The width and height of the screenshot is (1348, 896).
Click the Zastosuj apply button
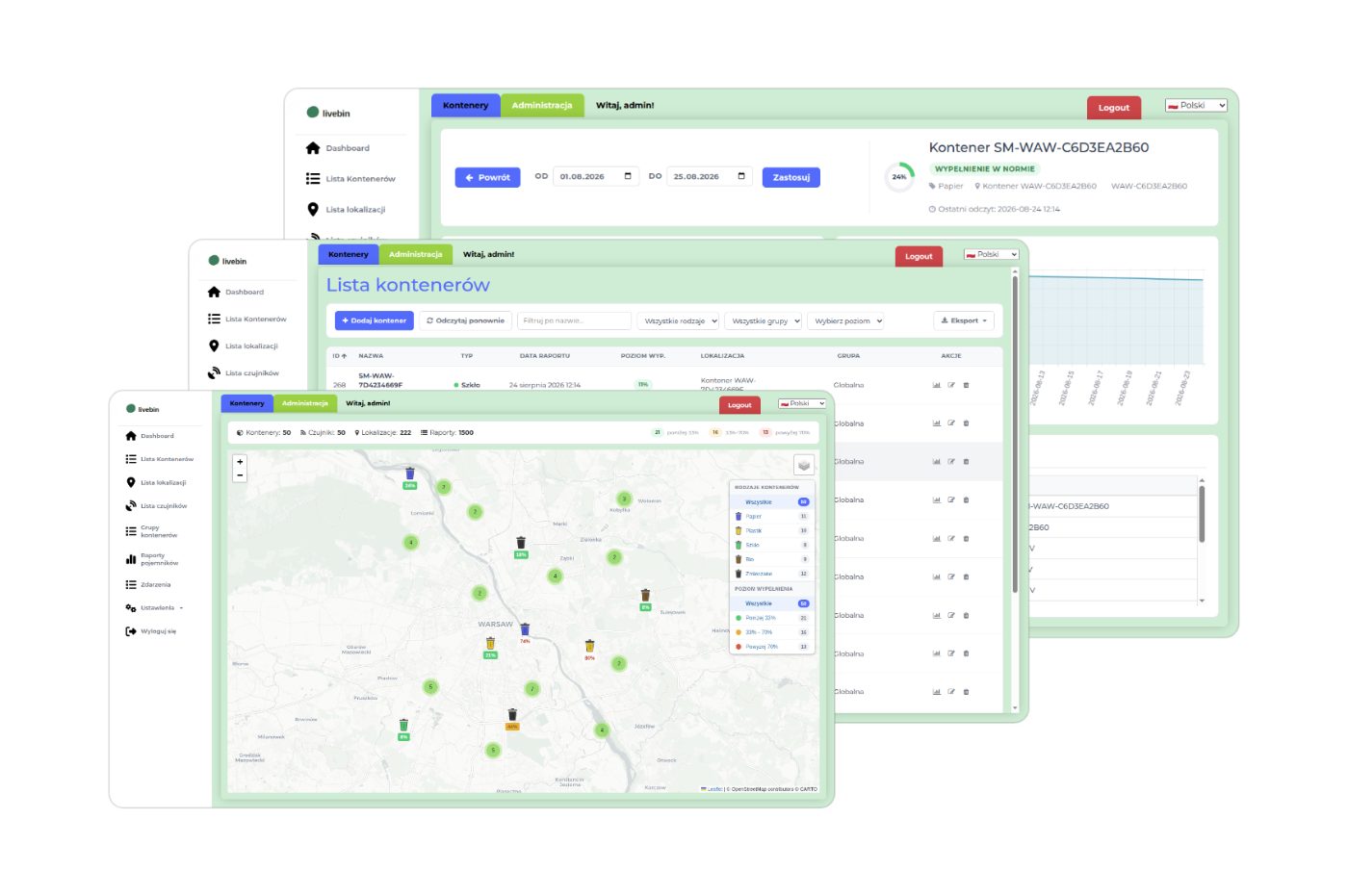click(791, 177)
